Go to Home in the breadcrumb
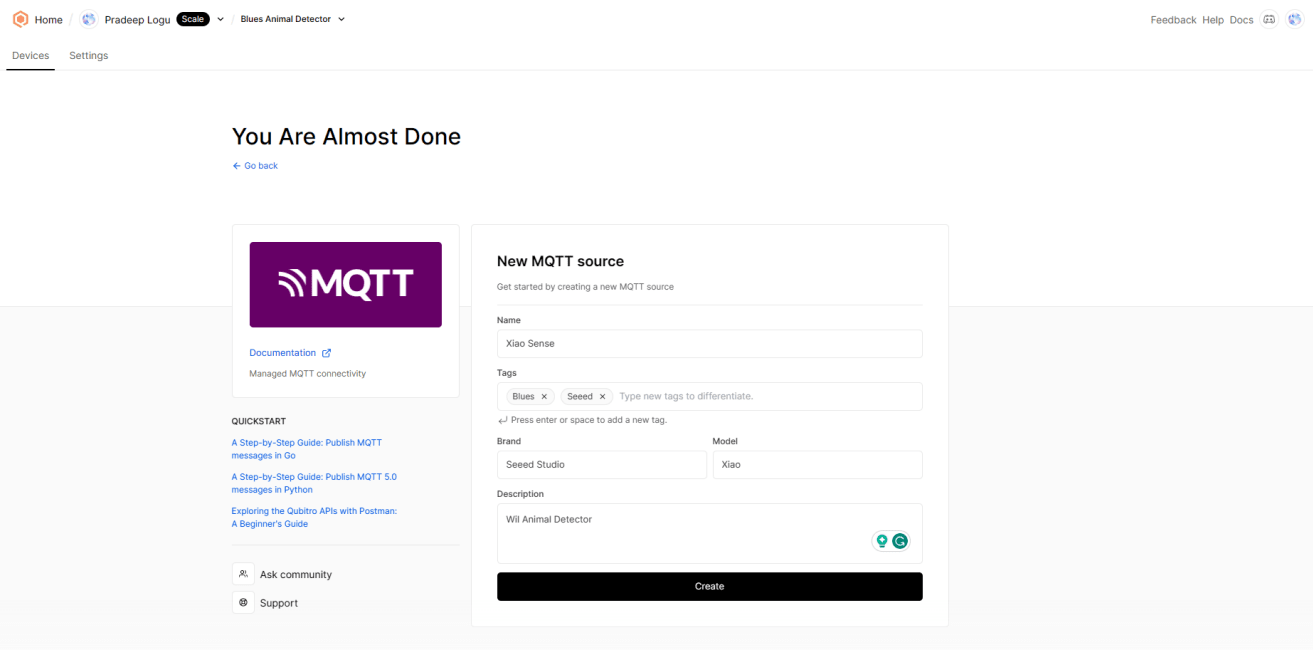Screen dimensions: 1313x650 coord(49,20)
